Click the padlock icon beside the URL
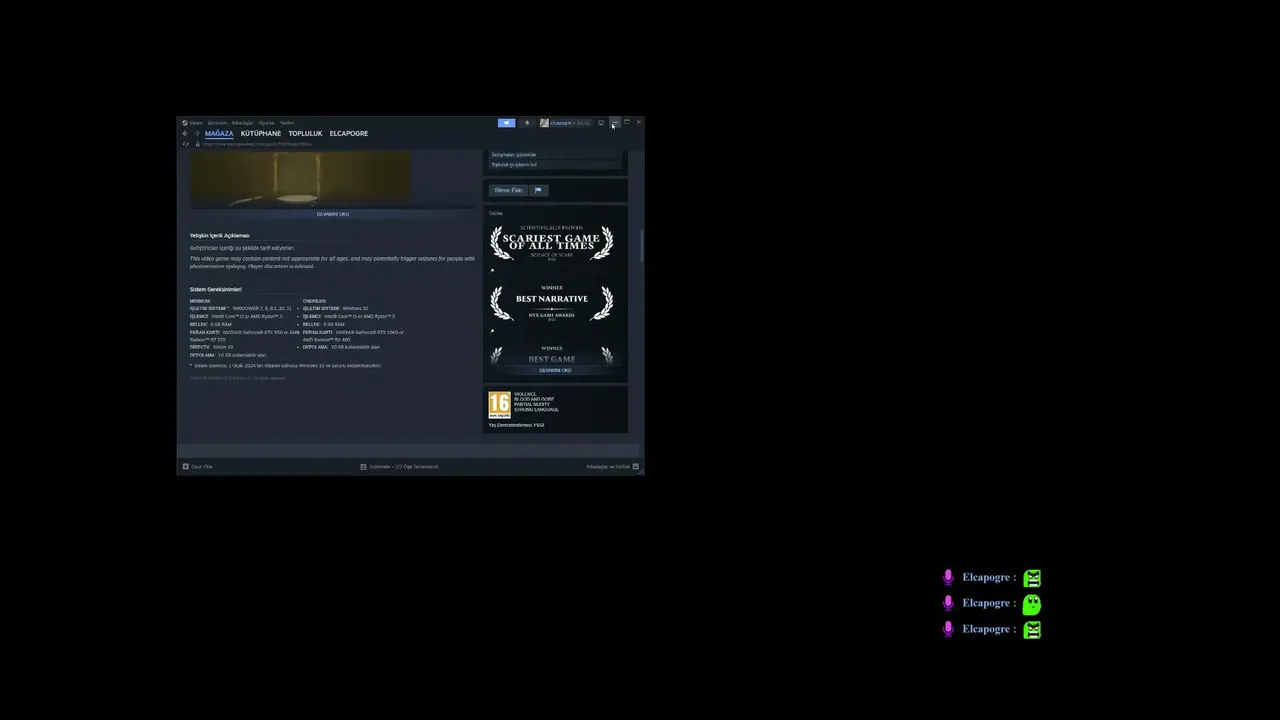The height and width of the screenshot is (720, 1280). 197,144
